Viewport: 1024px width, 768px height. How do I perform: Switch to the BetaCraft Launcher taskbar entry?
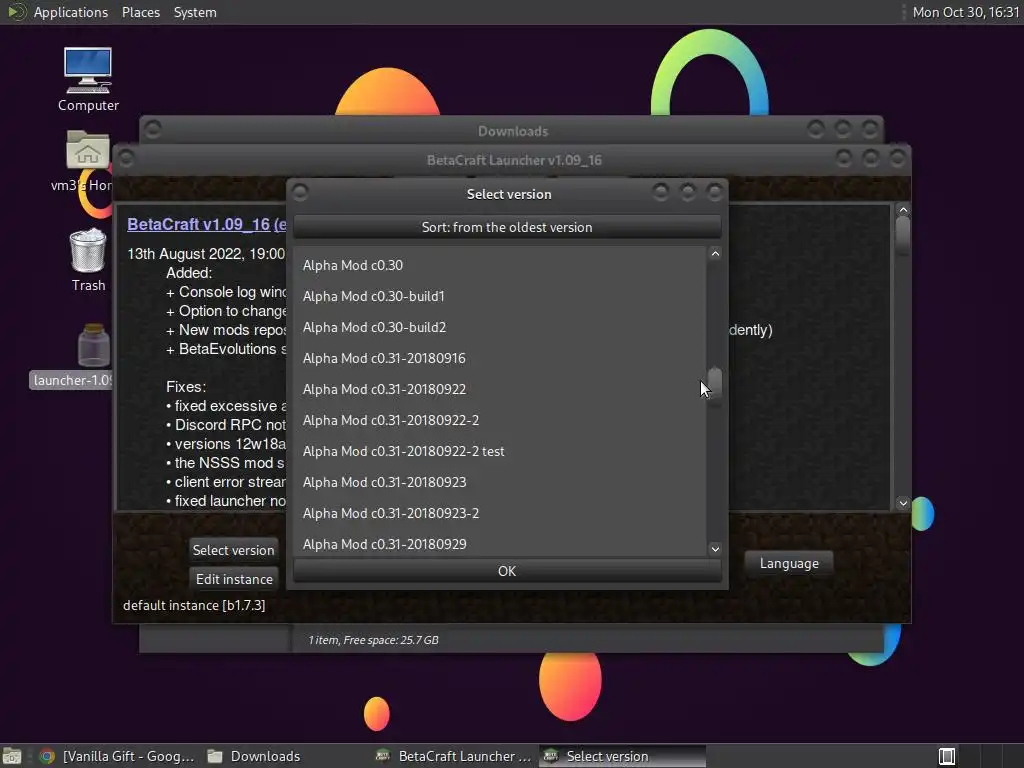tap(454, 756)
